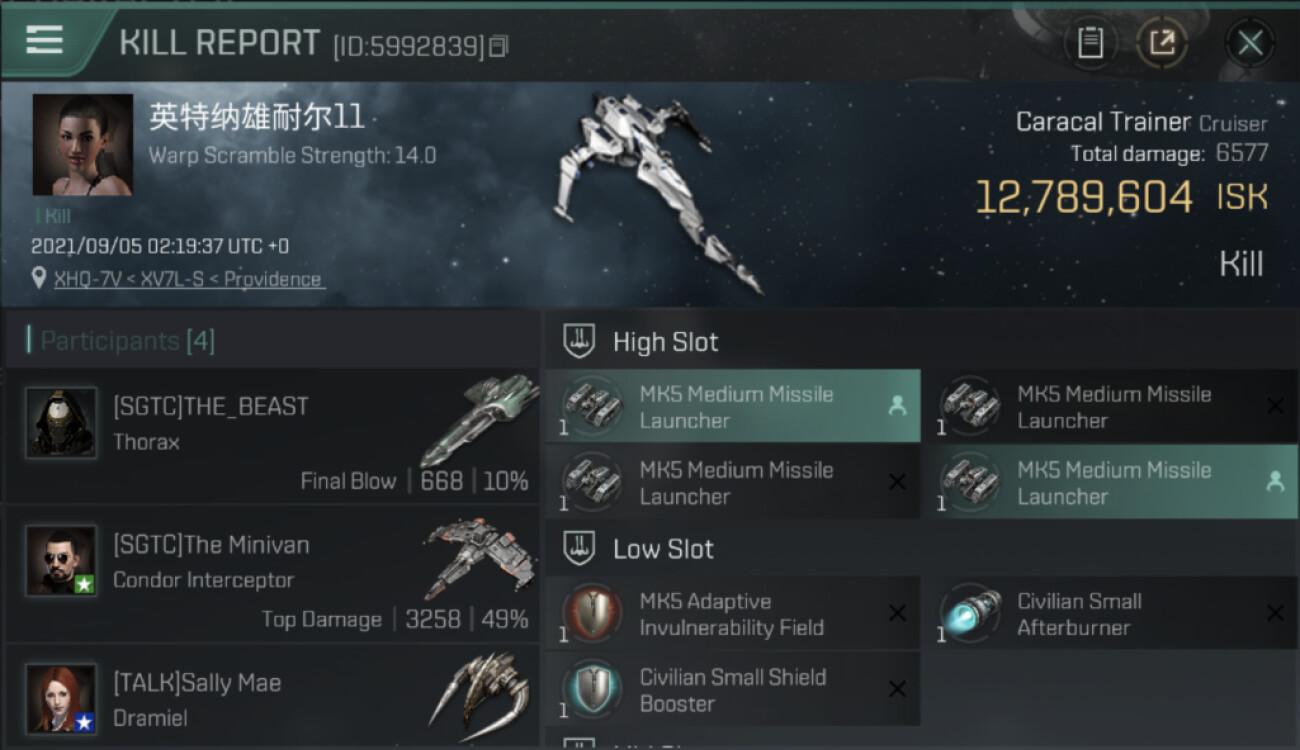Image resolution: width=1300 pixels, height=750 pixels.
Task: Open the XHQ-7V location link
Action: pyautogui.click(x=87, y=279)
